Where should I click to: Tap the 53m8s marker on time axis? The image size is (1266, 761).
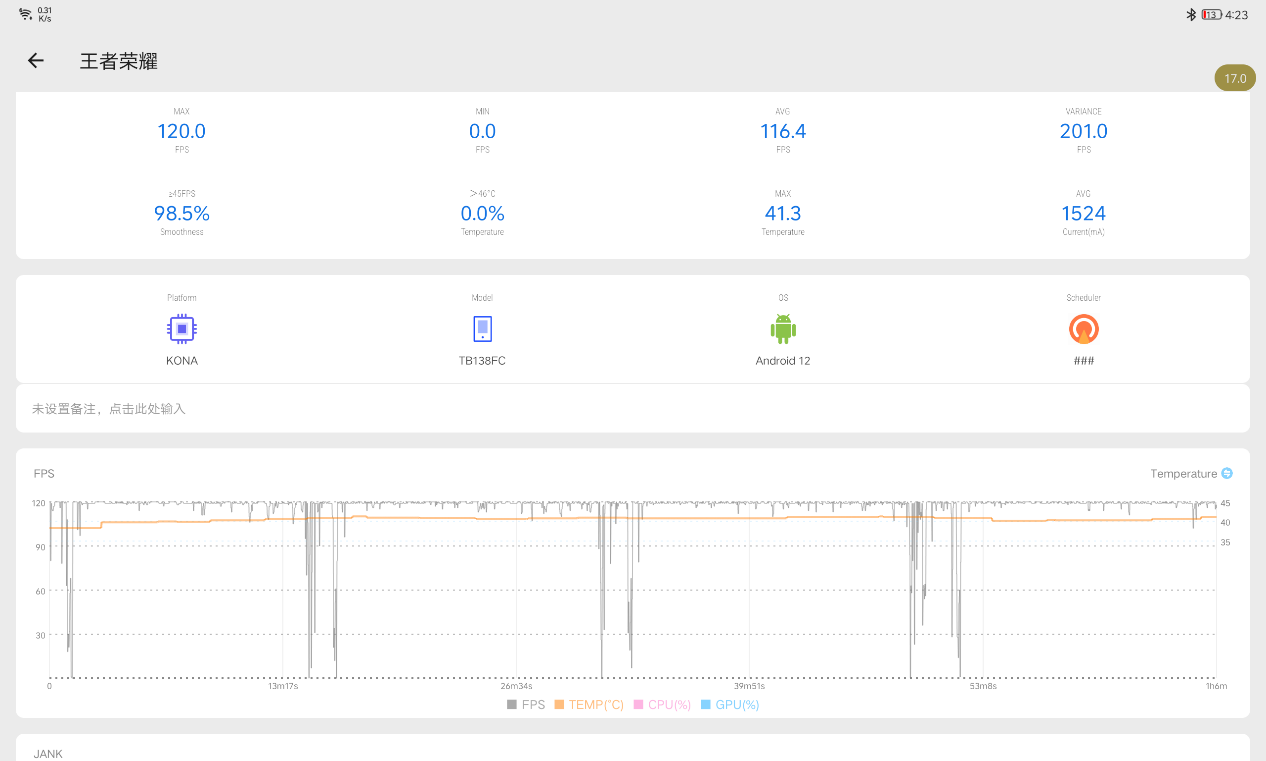click(x=983, y=686)
